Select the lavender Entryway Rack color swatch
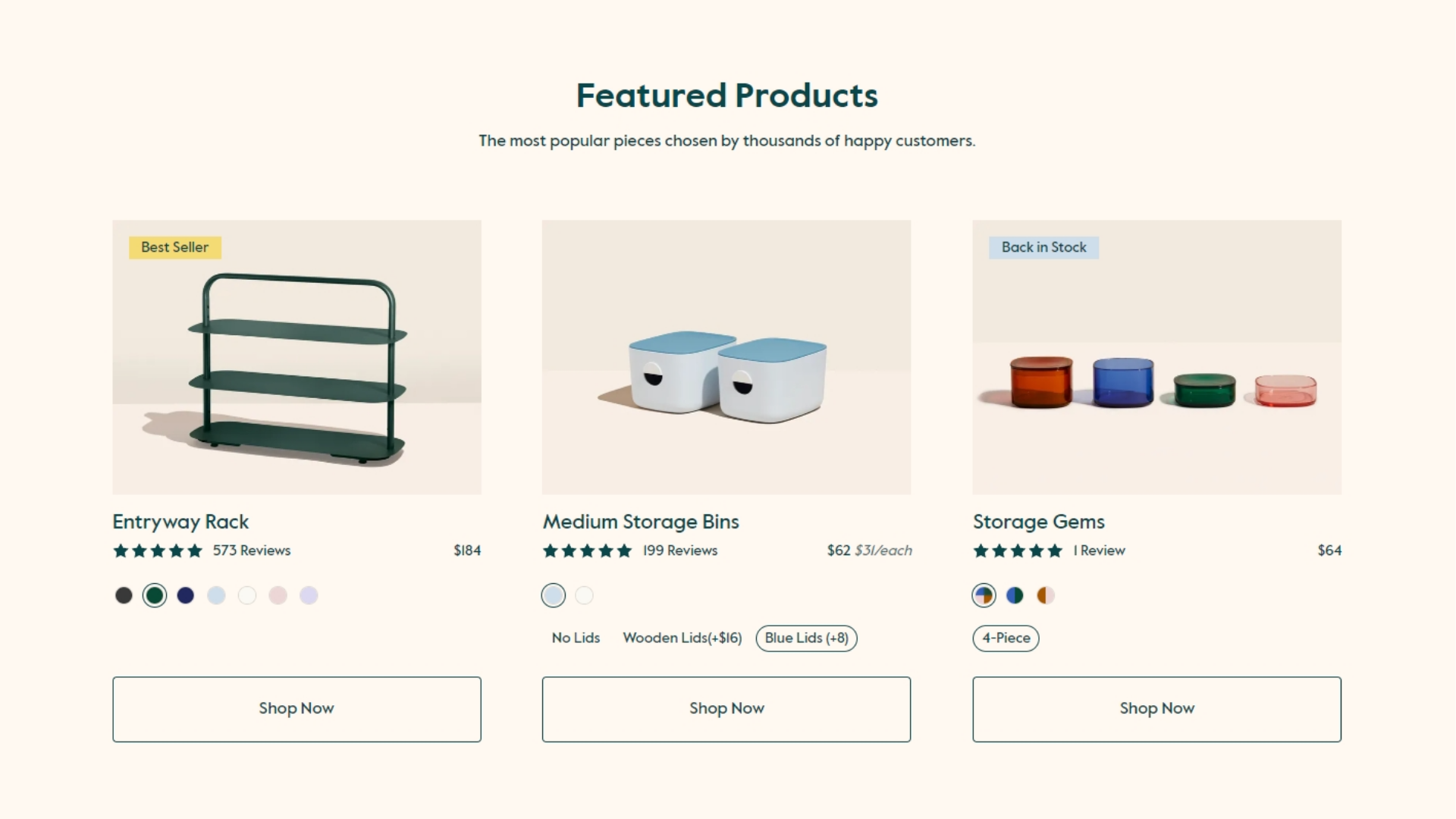This screenshot has height=819, width=1456. [x=309, y=596]
